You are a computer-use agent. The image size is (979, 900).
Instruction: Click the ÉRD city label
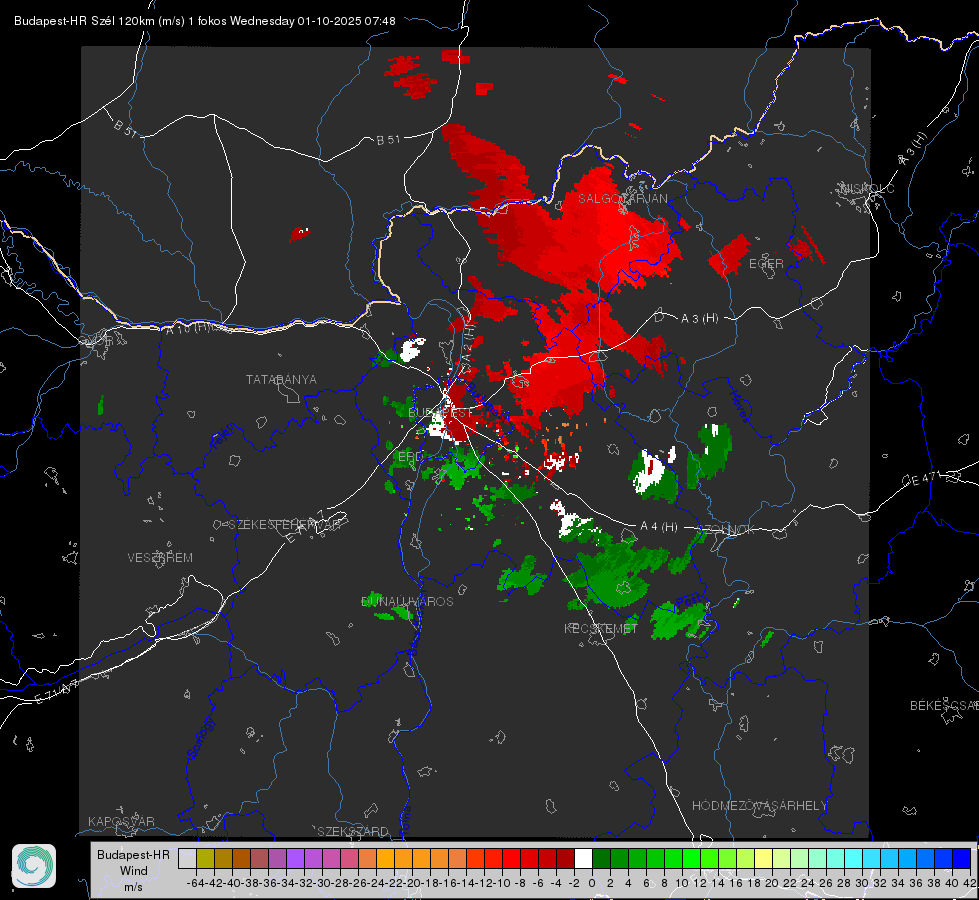click(x=410, y=457)
